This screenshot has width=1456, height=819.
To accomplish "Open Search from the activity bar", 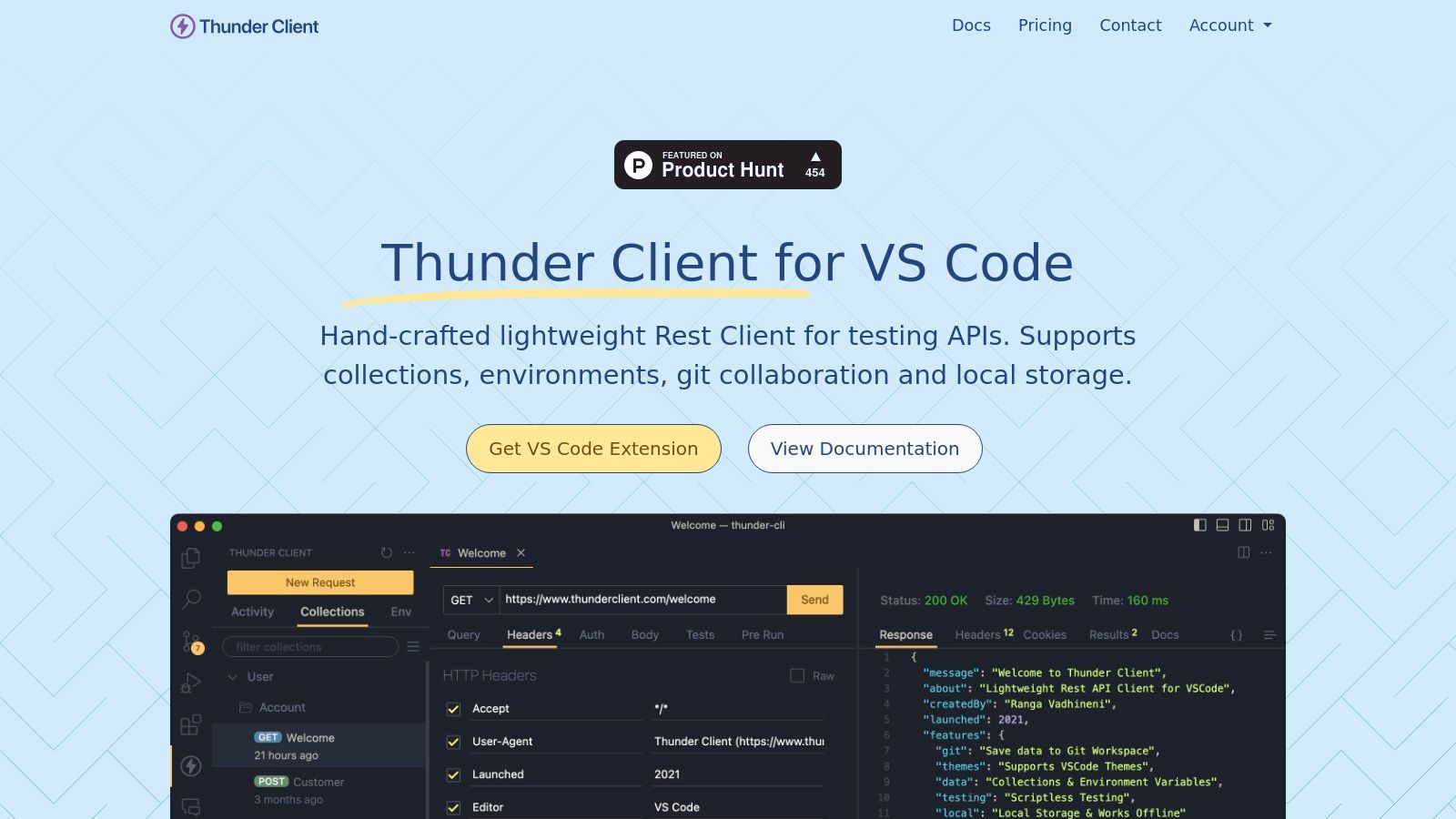I will (191, 599).
